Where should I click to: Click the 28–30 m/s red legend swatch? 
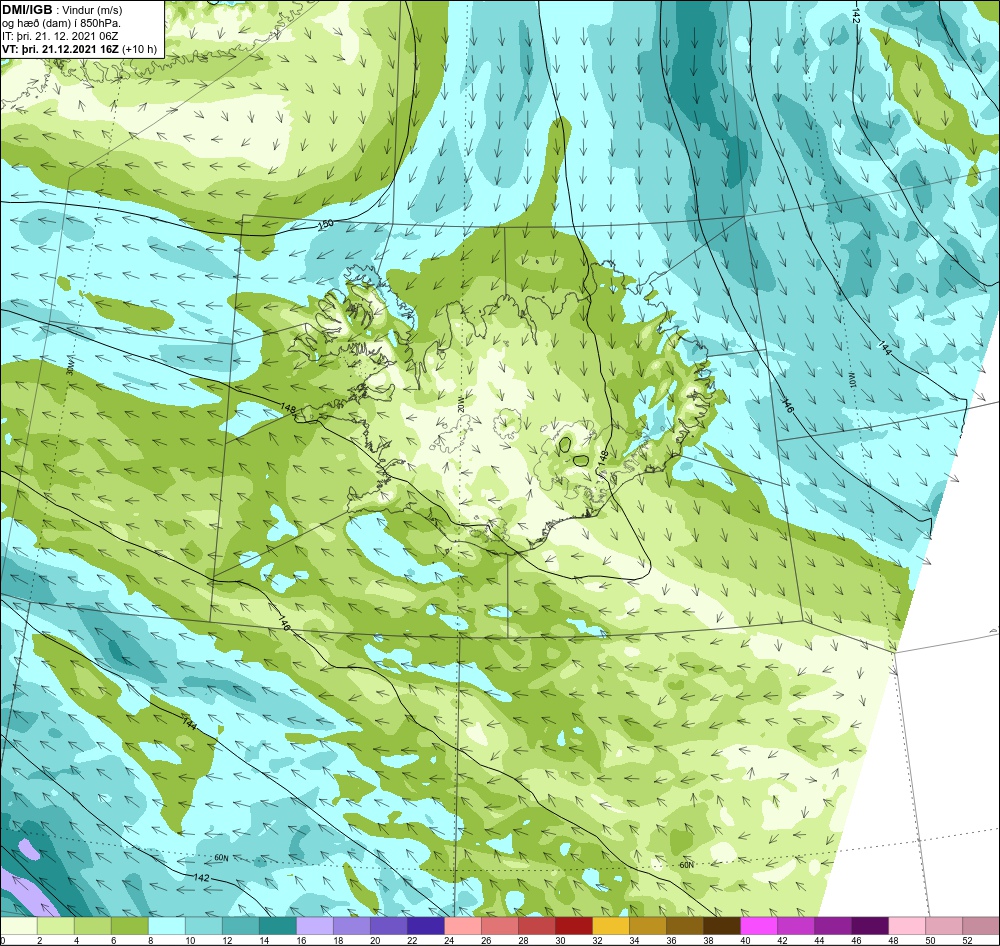point(537,926)
